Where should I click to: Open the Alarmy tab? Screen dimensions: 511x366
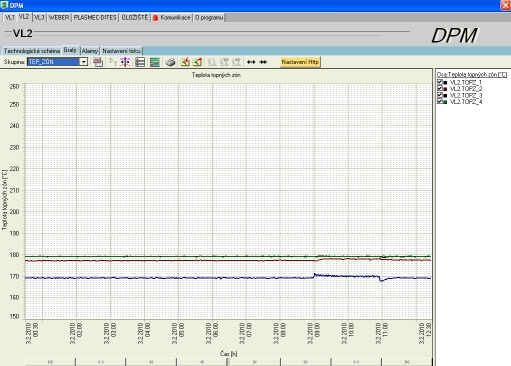(x=90, y=51)
